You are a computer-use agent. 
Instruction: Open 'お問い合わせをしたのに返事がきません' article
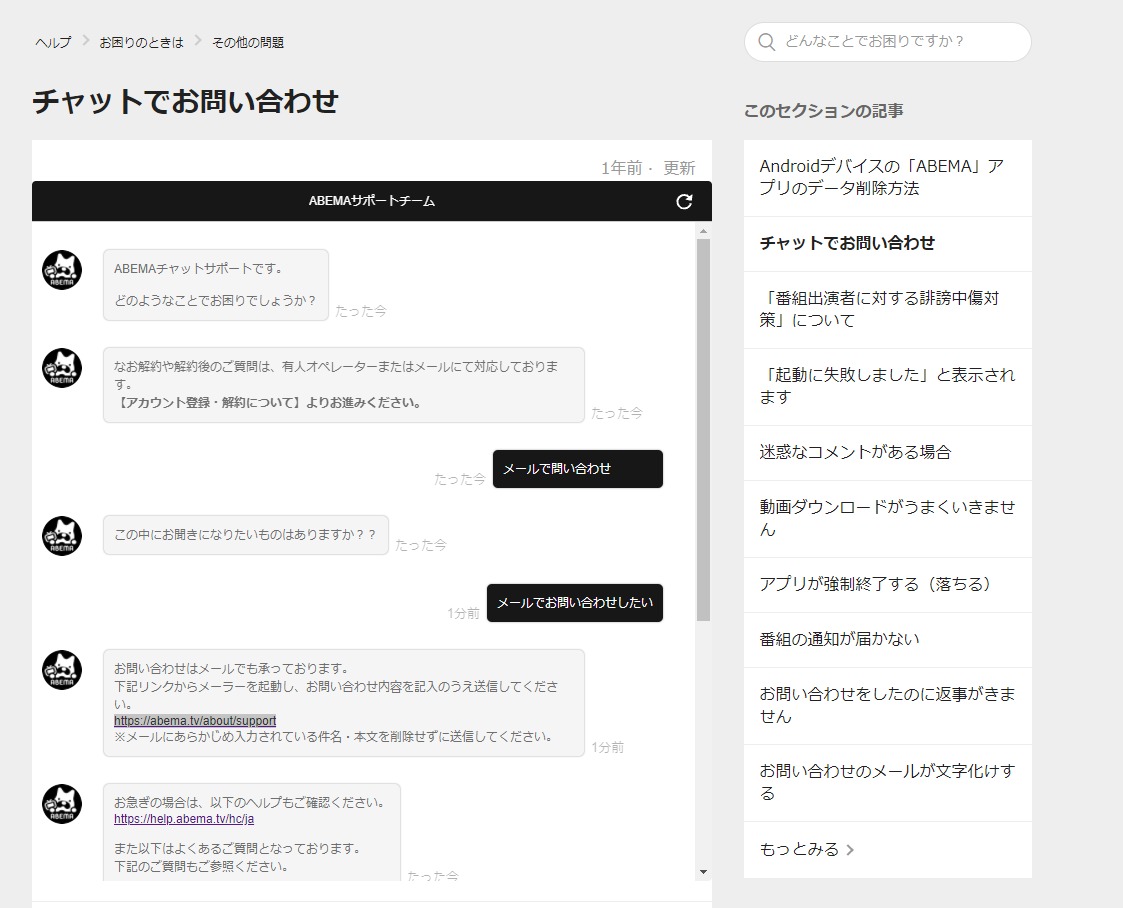(x=887, y=705)
